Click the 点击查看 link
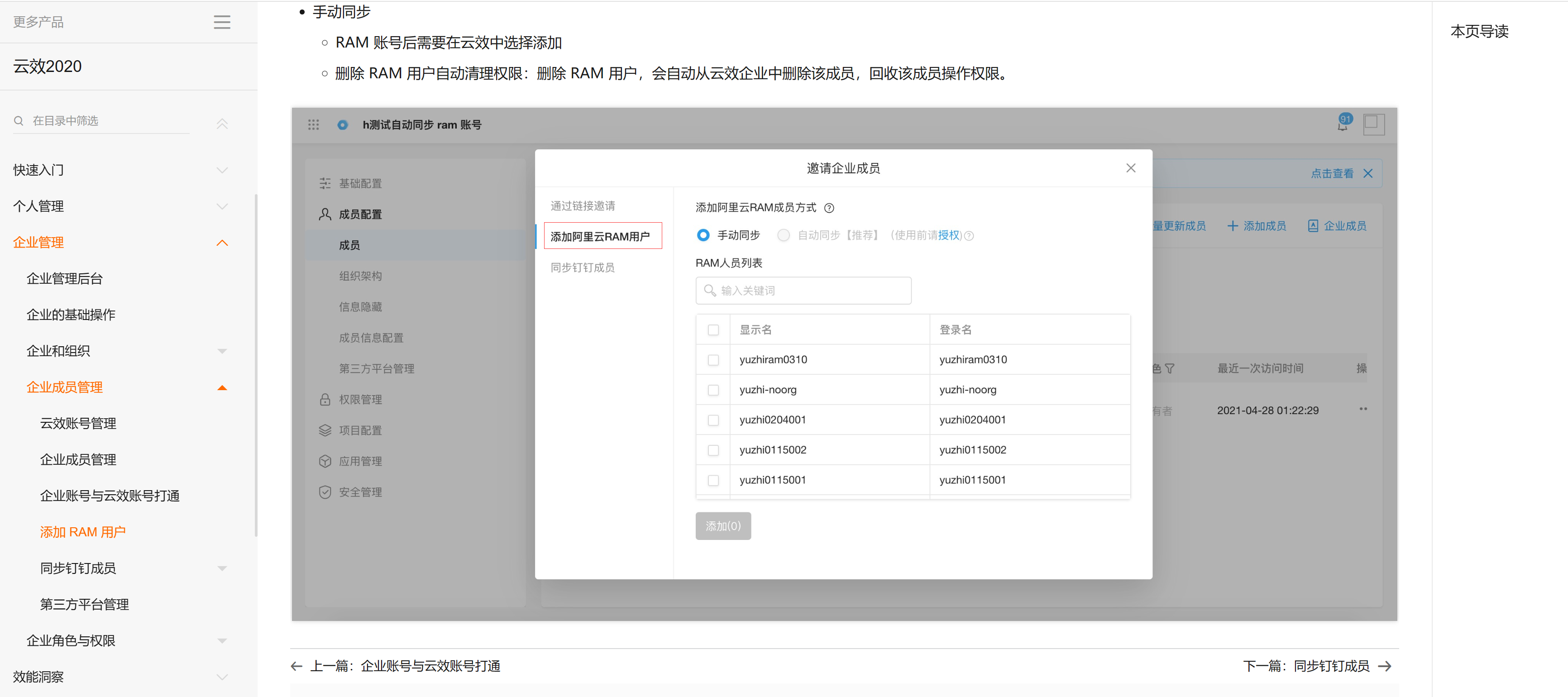 pos(1332,173)
